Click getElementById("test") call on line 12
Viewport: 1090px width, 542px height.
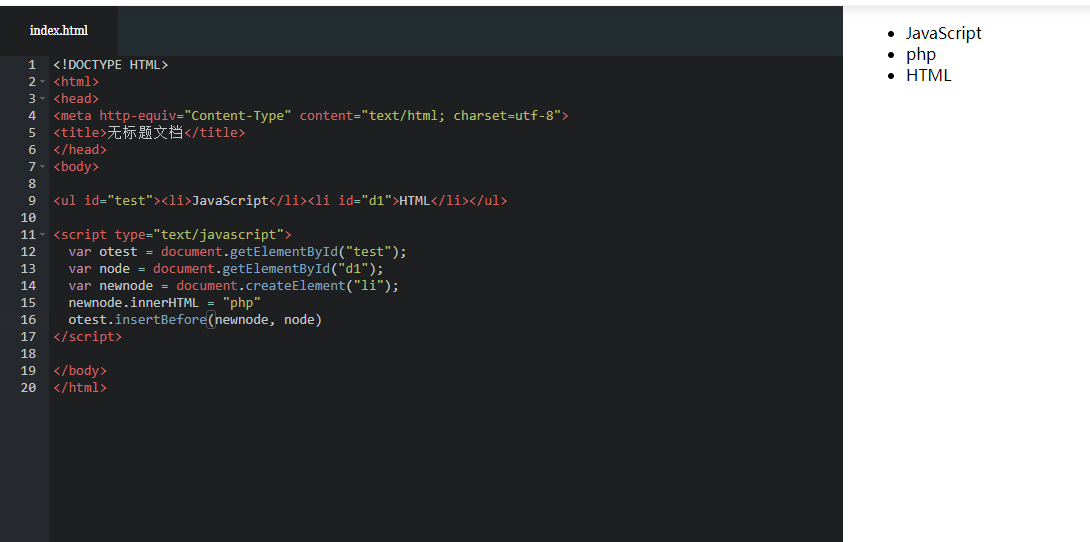315,252
